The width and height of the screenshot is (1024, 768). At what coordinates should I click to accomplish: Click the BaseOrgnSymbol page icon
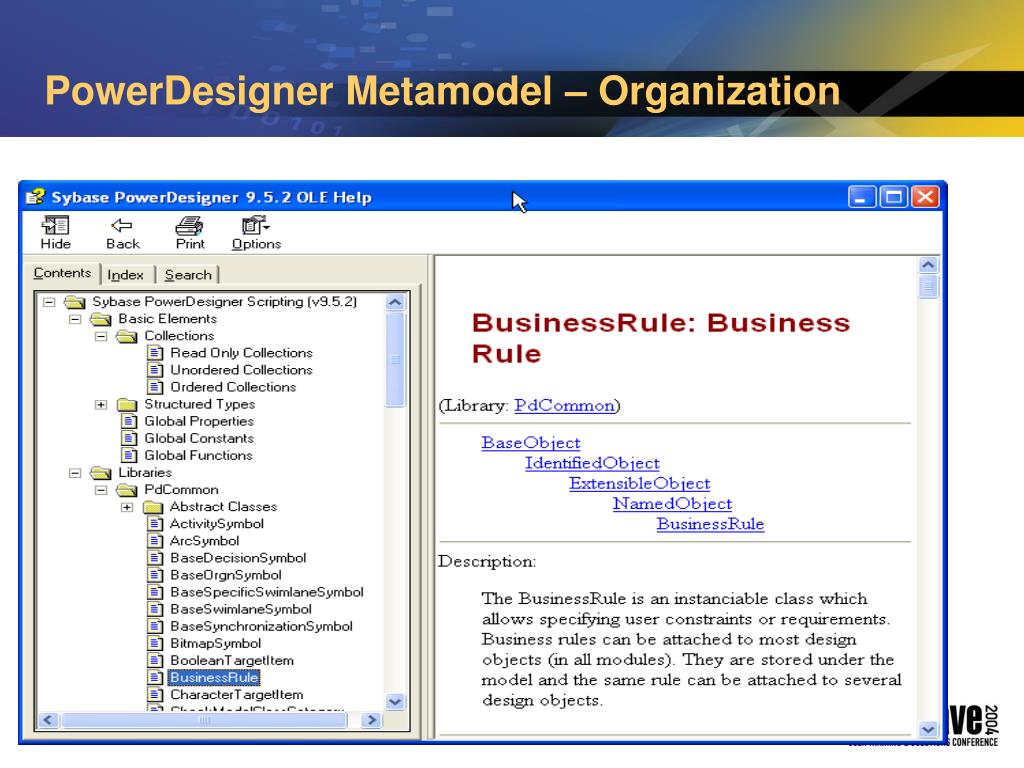tap(155, 575)
